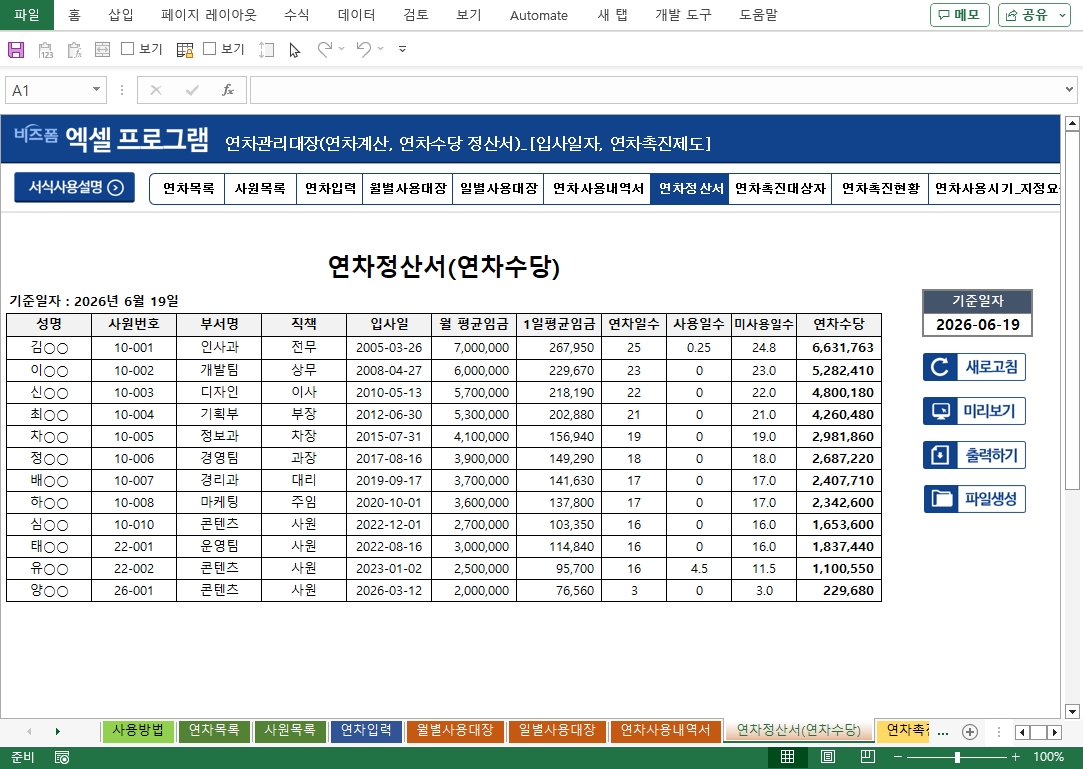
Task: Click the purple Save icon
Action: pos(16,49)
